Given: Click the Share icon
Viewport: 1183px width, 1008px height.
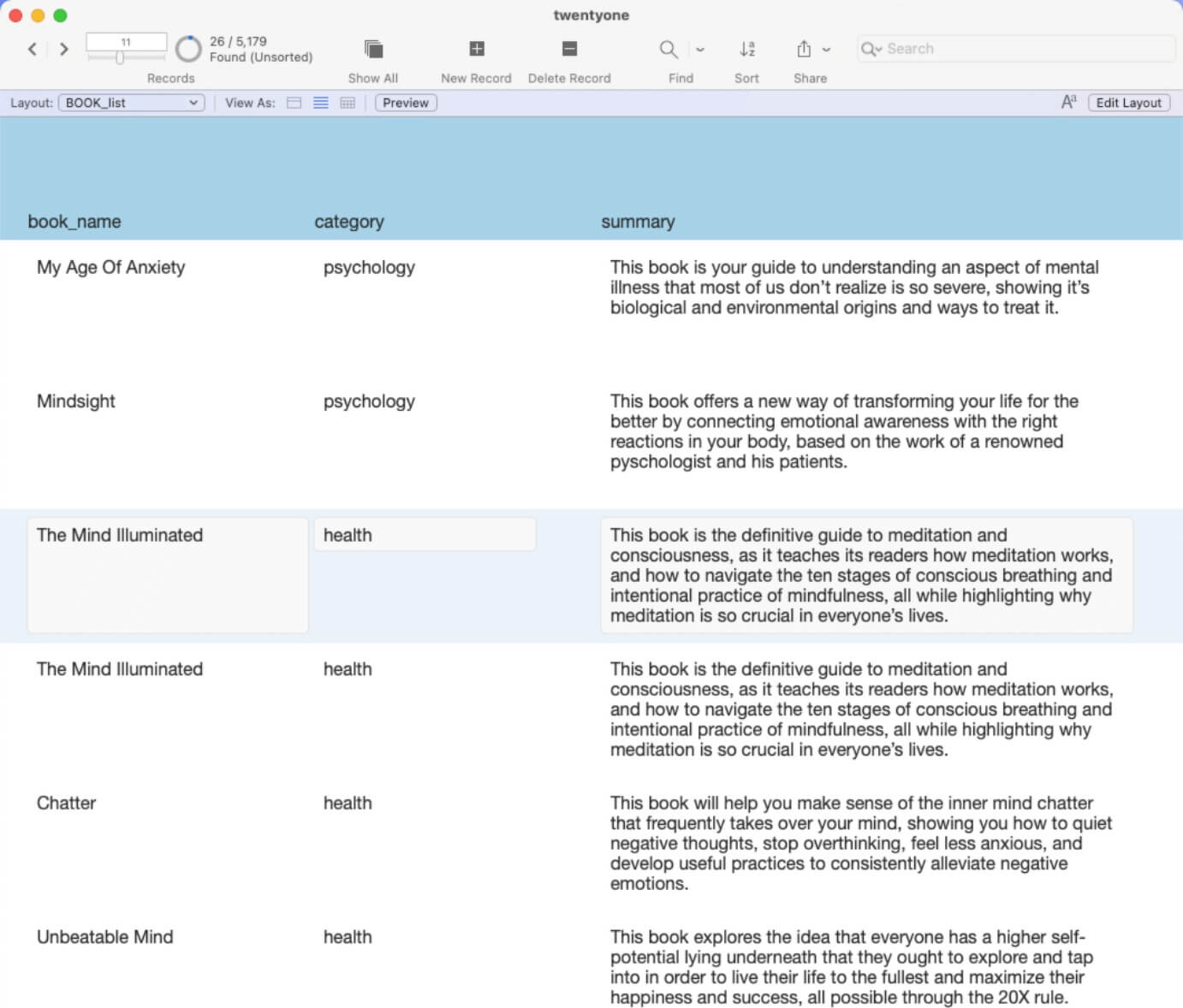Looking at the screenshot, I should (804, 49).
